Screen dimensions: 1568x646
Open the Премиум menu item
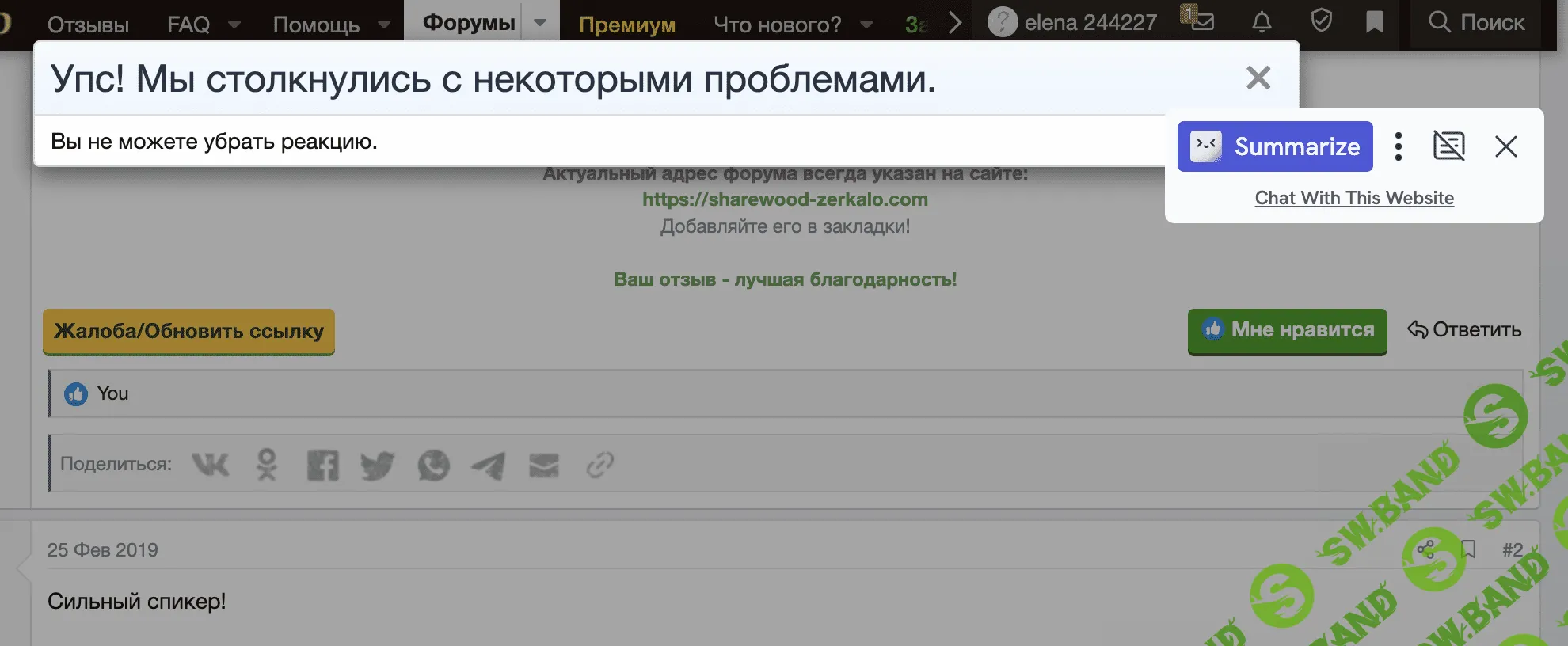[x=626, y=25]
